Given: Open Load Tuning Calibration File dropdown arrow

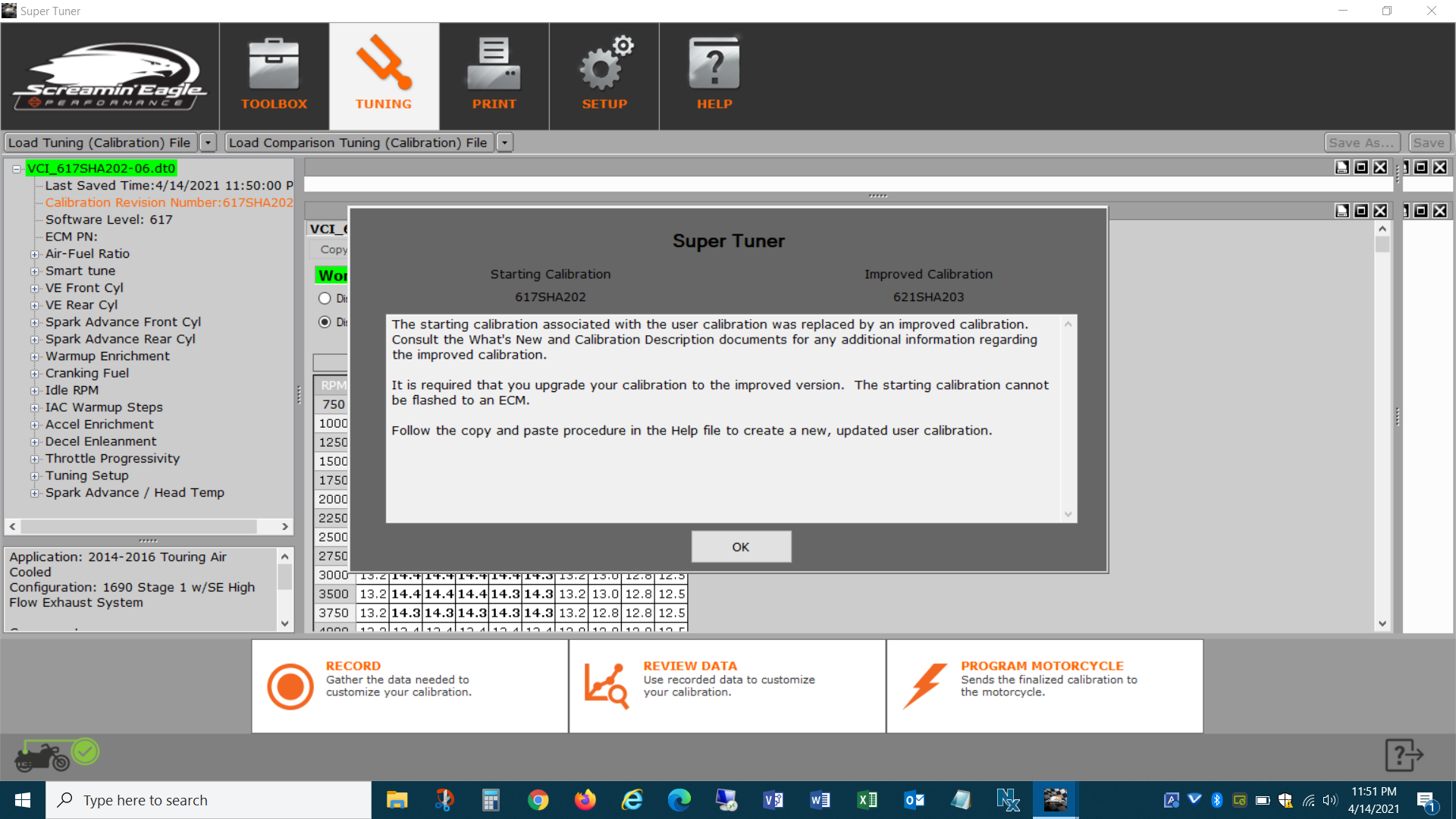Looking at the screenshot, I should pyautogui.click(x=208, y=143).
